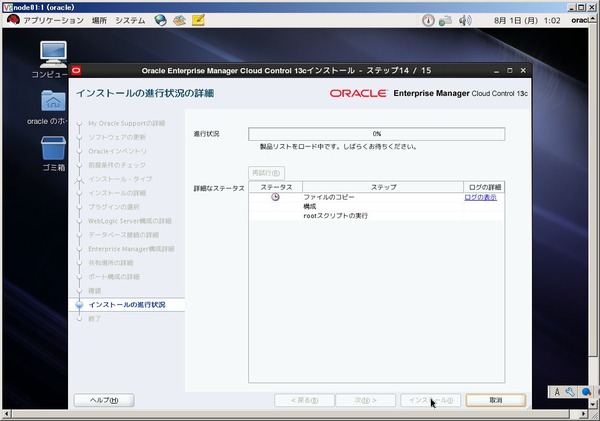
Task: Open the アプリケーション menu
Action: pos(53,20)
